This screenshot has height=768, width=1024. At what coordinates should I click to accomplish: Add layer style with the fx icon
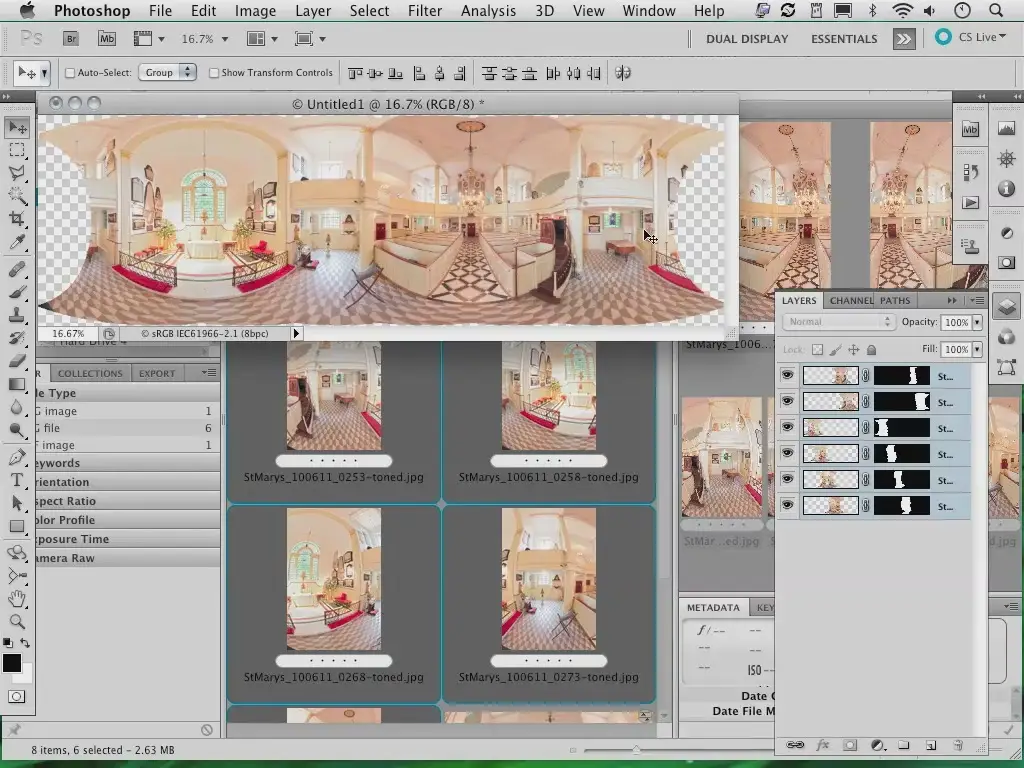pyautogui.click(x=823, y=745)
